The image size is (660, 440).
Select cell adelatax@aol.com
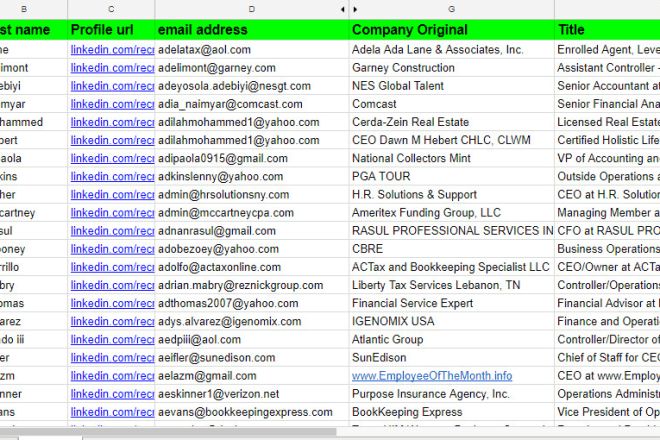coord(252,50)
